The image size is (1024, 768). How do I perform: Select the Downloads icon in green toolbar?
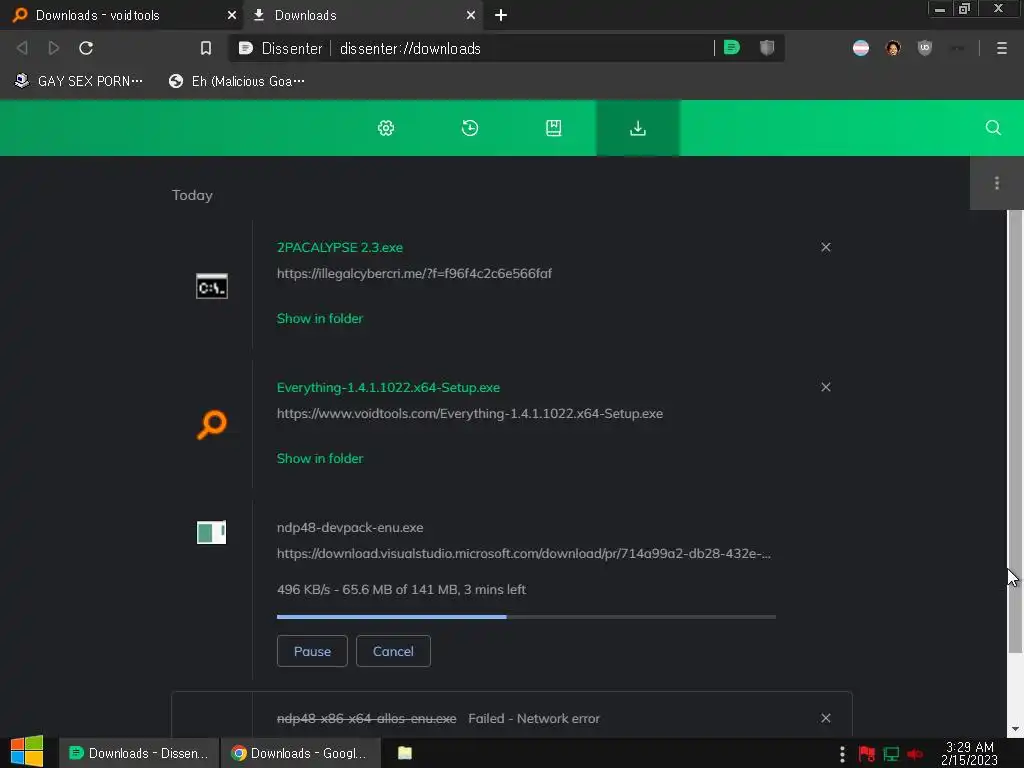638,128
